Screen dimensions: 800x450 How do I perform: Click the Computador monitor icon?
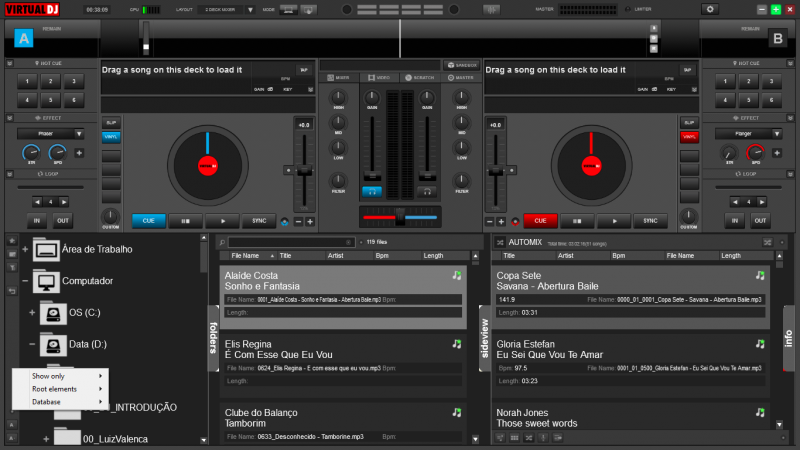[46, 282]
